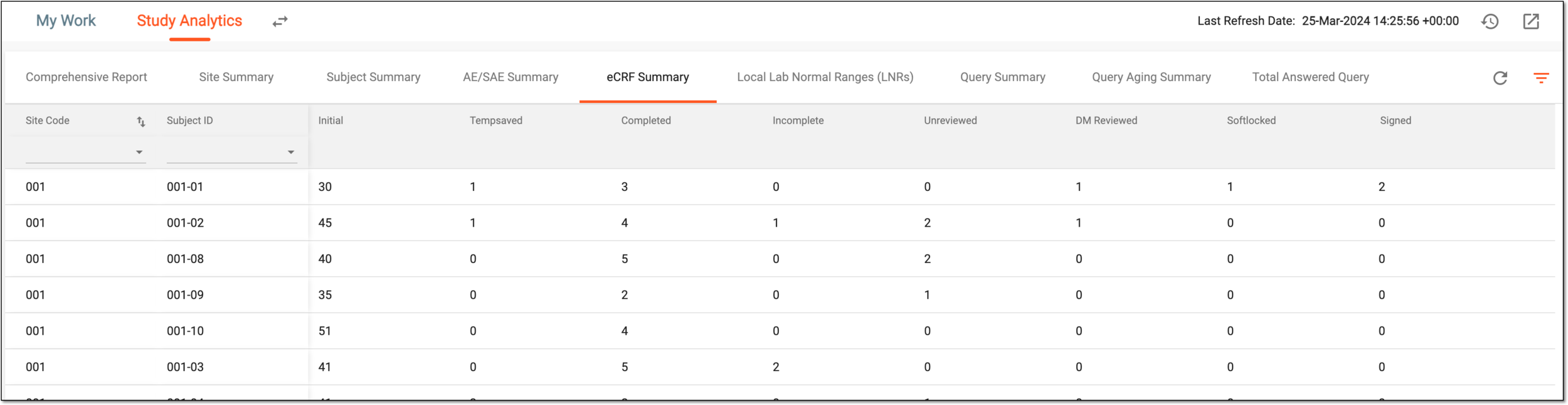Viewport: 1568px width, 405px height.
Task: Sort by Site Code arrows icon
Action: 141,122
